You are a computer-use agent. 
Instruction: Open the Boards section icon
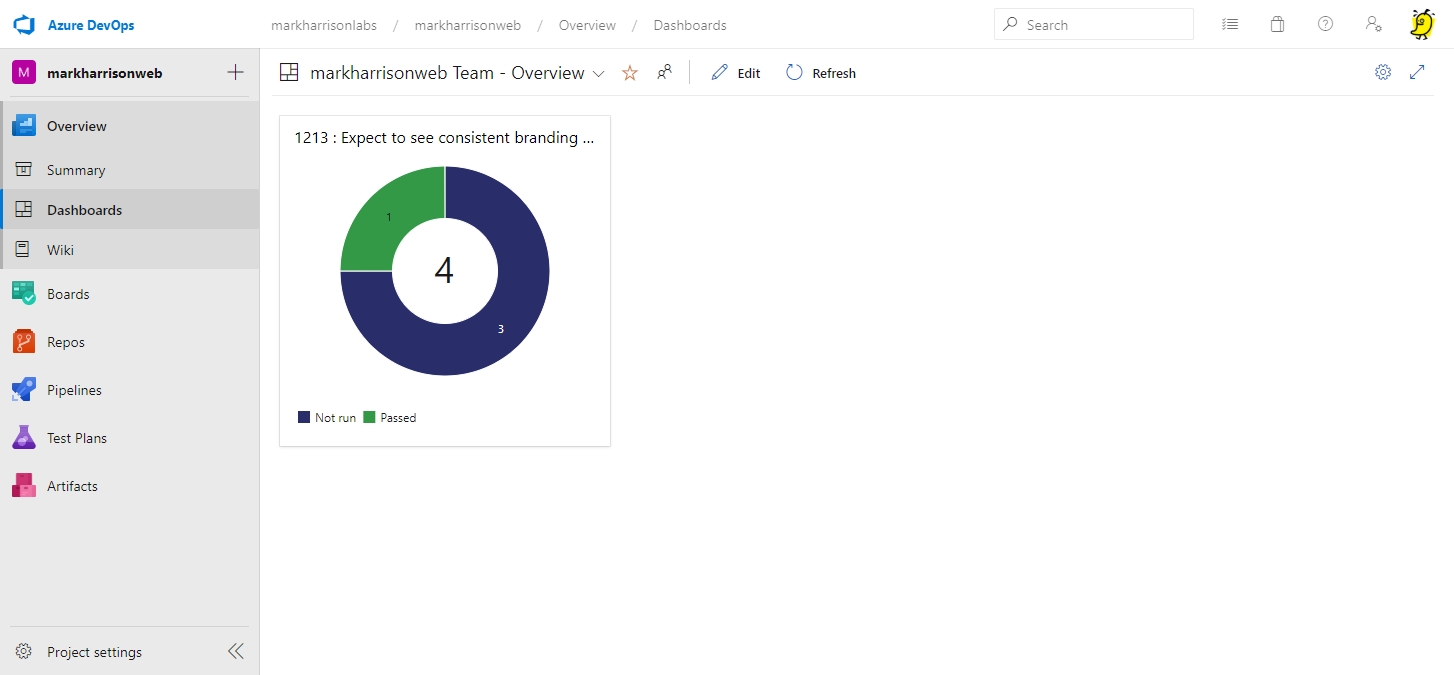click(24, 294)
